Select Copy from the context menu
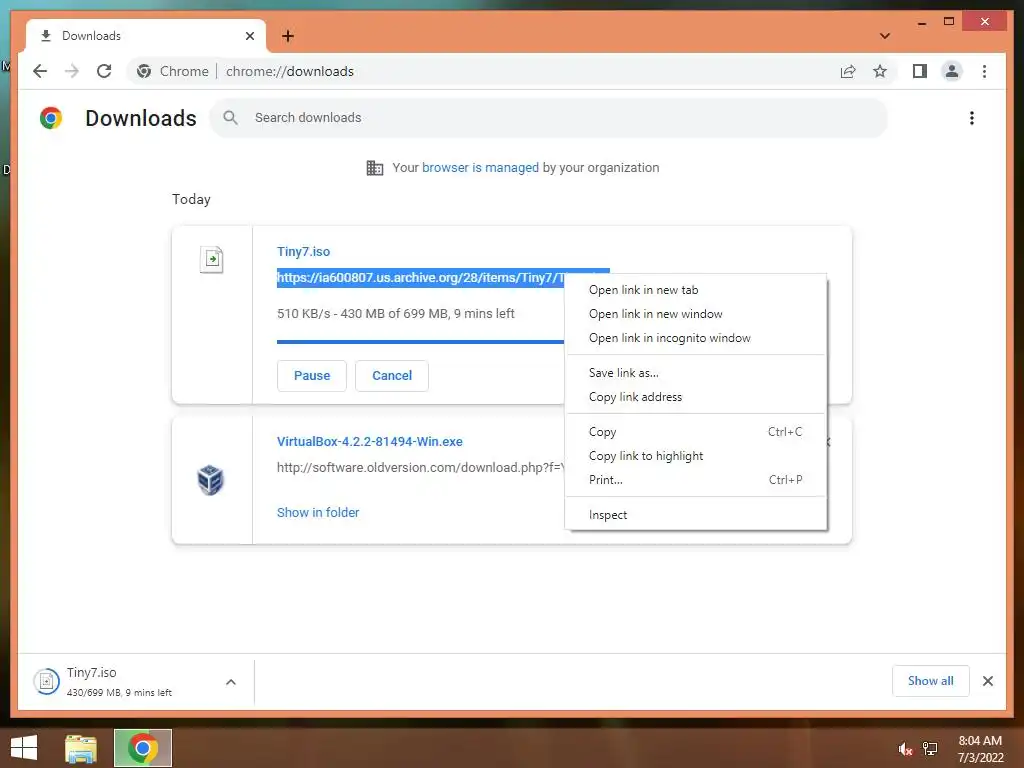This screenshot has width=1024, height=768. 696,432
